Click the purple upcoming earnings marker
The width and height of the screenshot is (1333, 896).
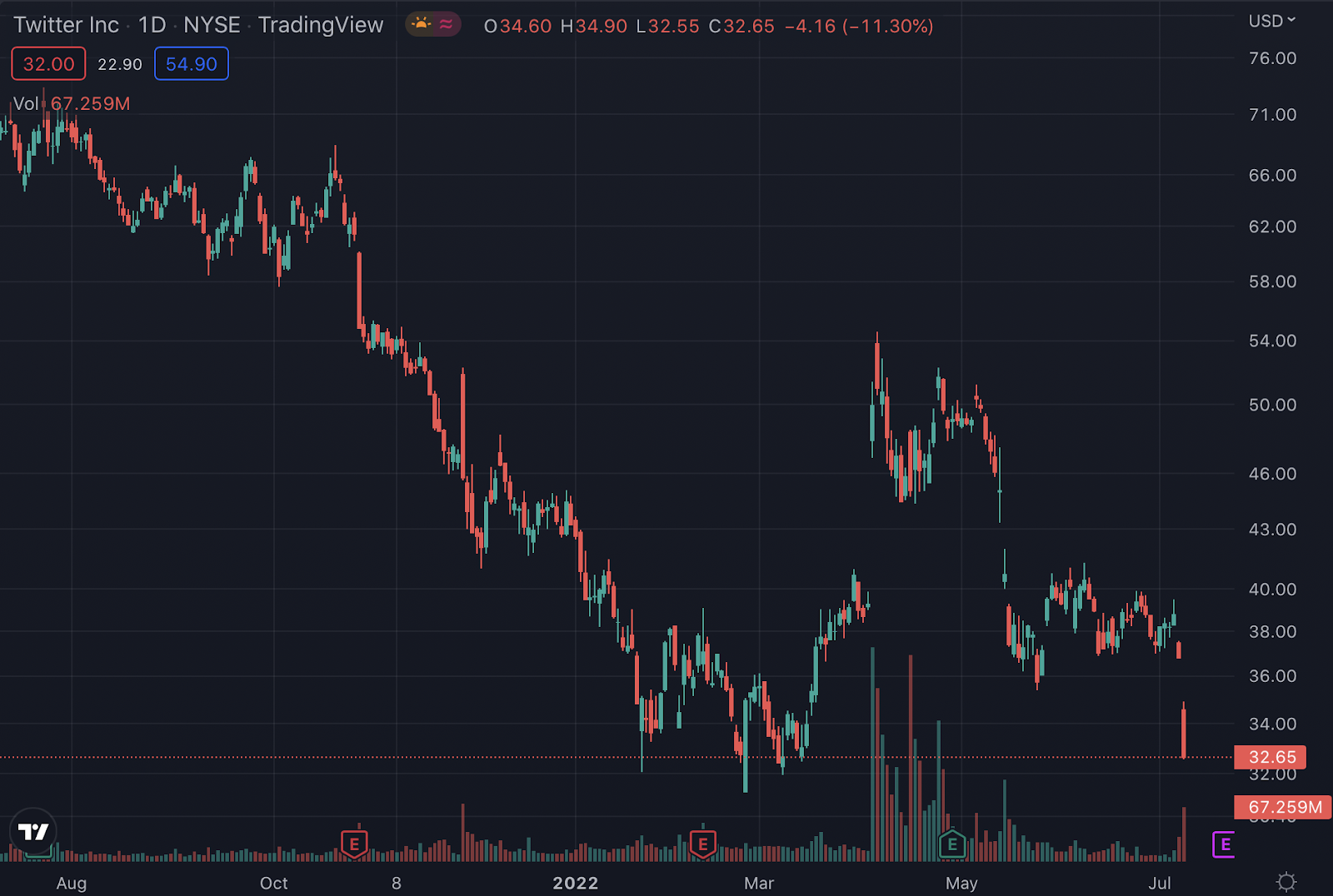point(1224,844)
